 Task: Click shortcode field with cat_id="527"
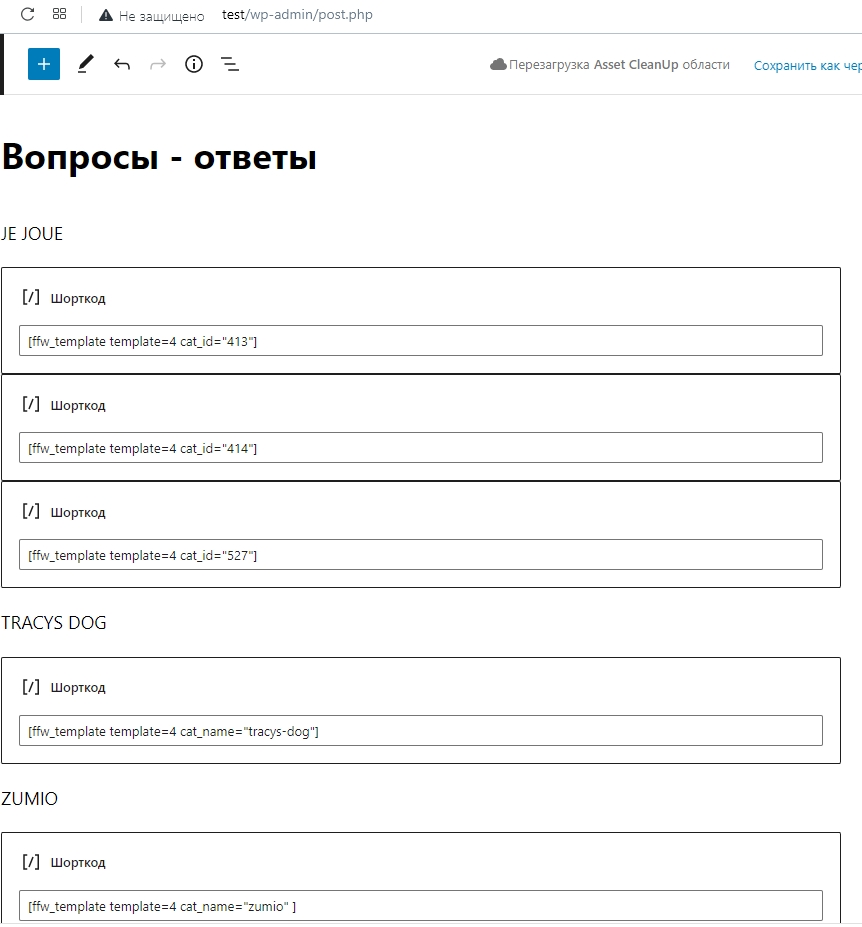tap(421, 555)
